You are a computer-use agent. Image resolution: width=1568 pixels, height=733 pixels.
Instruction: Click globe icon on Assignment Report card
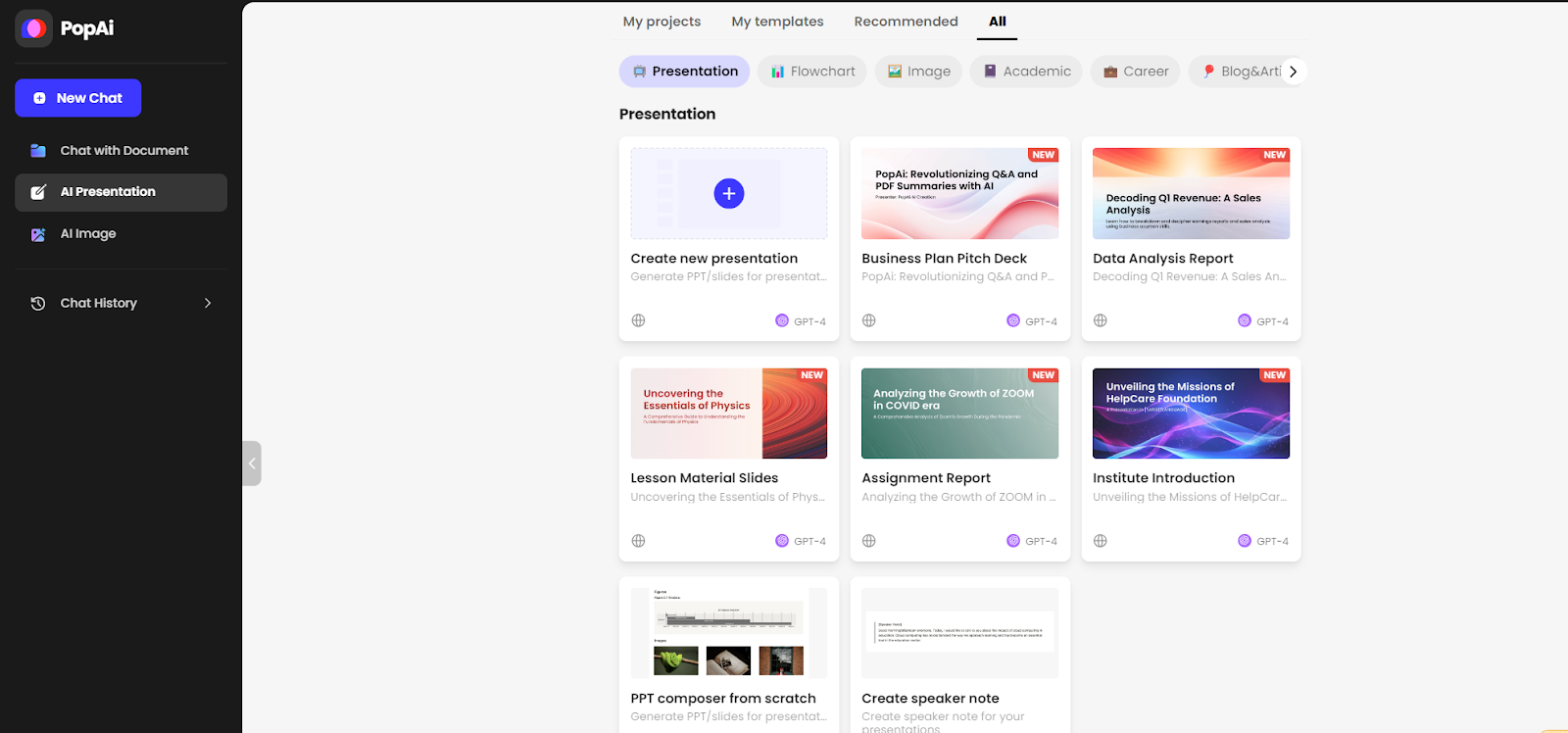[869, 541]
